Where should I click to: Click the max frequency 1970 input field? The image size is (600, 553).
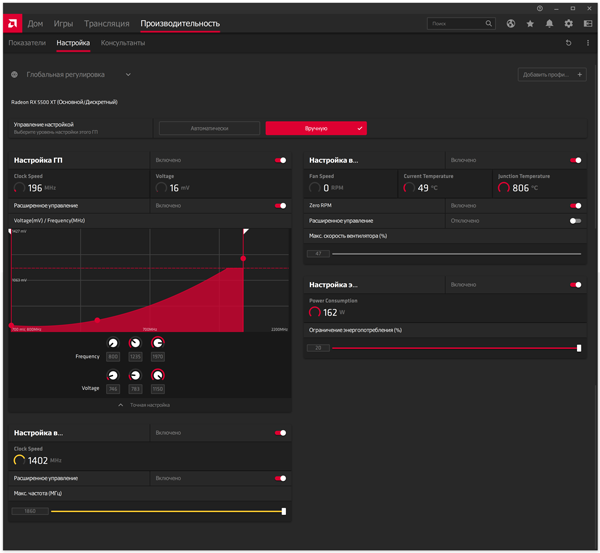click(x=158, y=357)
